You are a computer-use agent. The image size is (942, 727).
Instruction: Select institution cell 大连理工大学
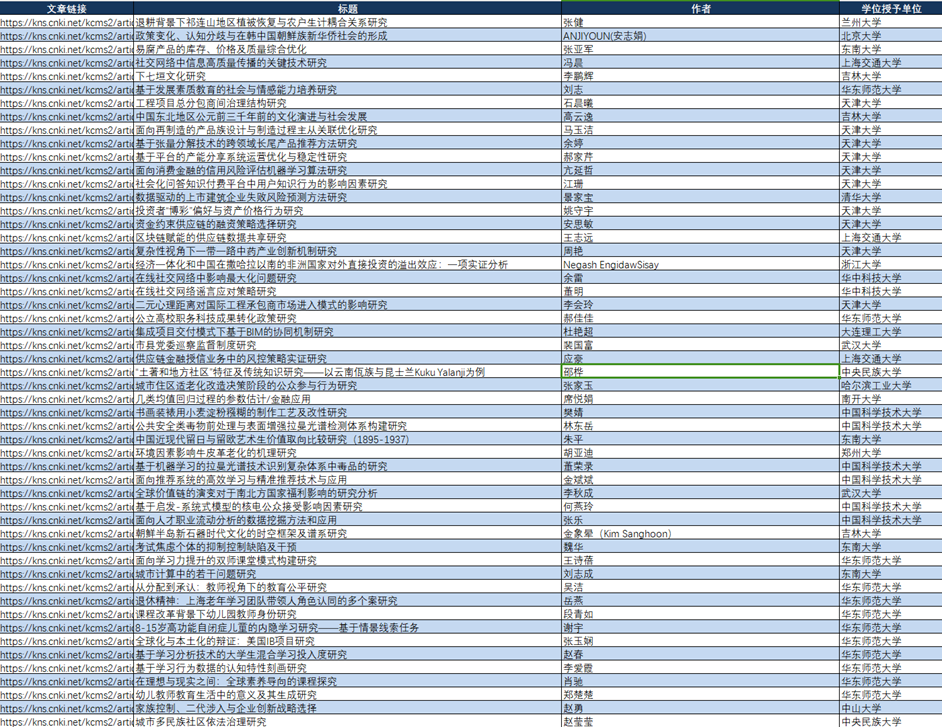(x=891, y=332)
